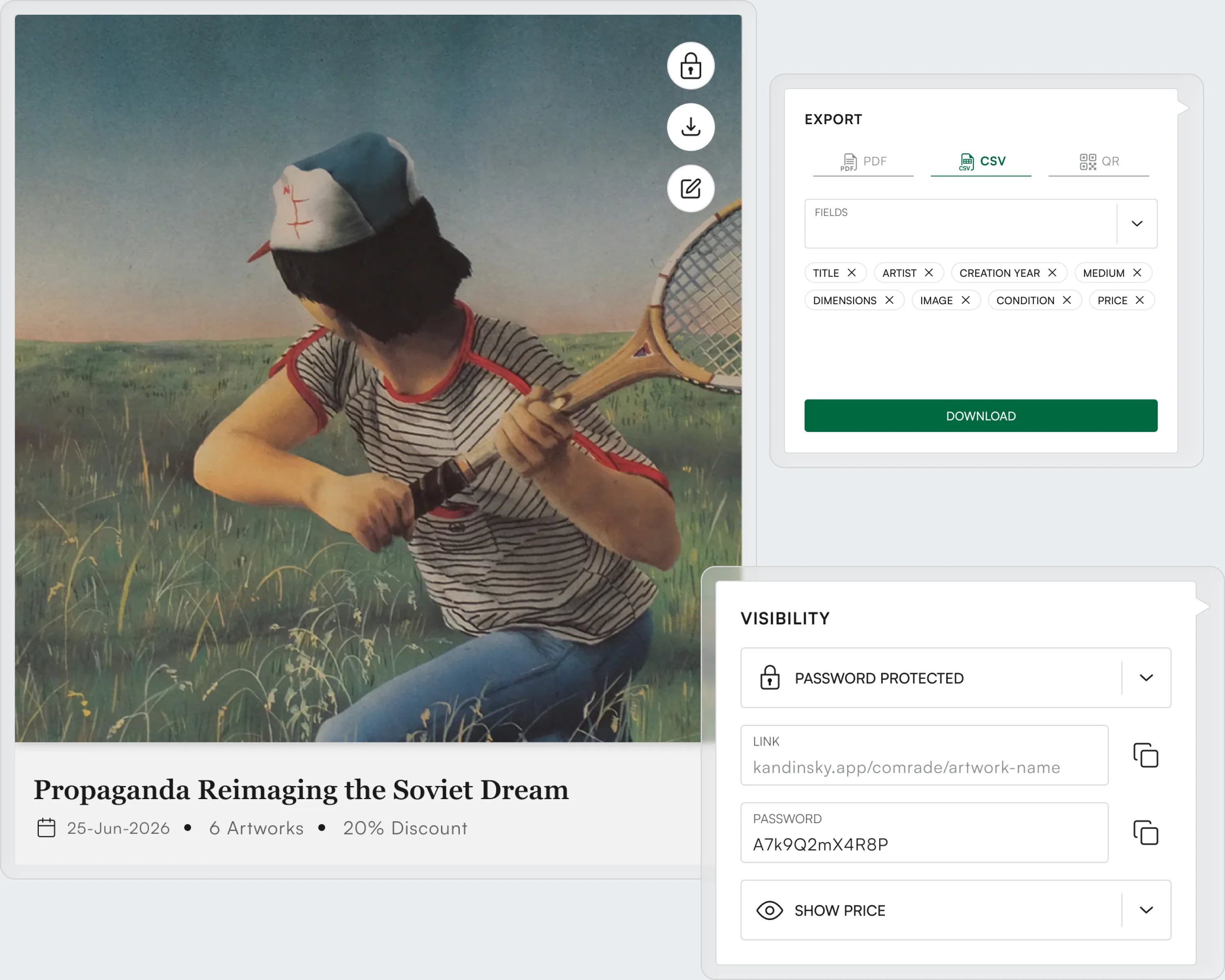Click the 25-Jun-2026 date text
The image size is (1225, 980).
coord(118,829)
